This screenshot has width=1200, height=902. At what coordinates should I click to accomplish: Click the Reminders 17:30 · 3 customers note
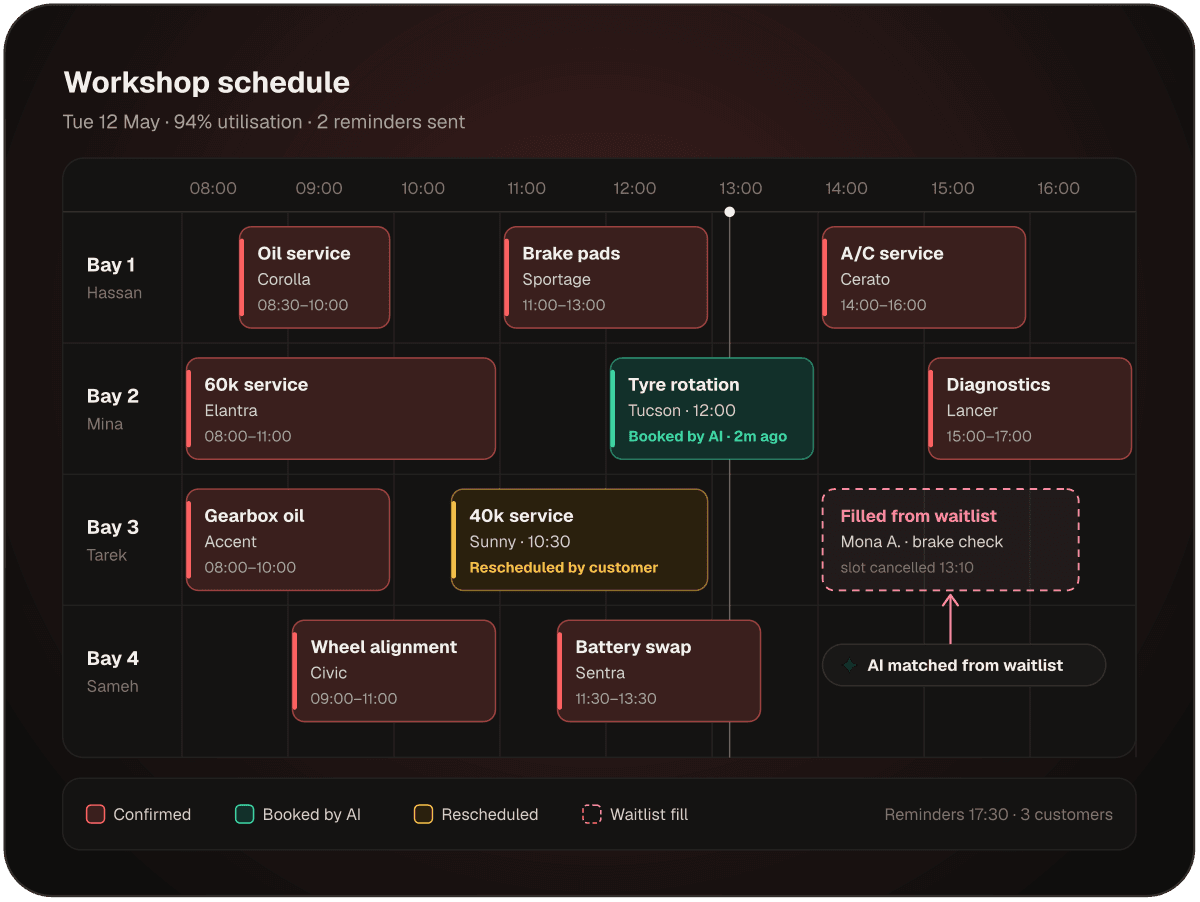pos(998,814)
